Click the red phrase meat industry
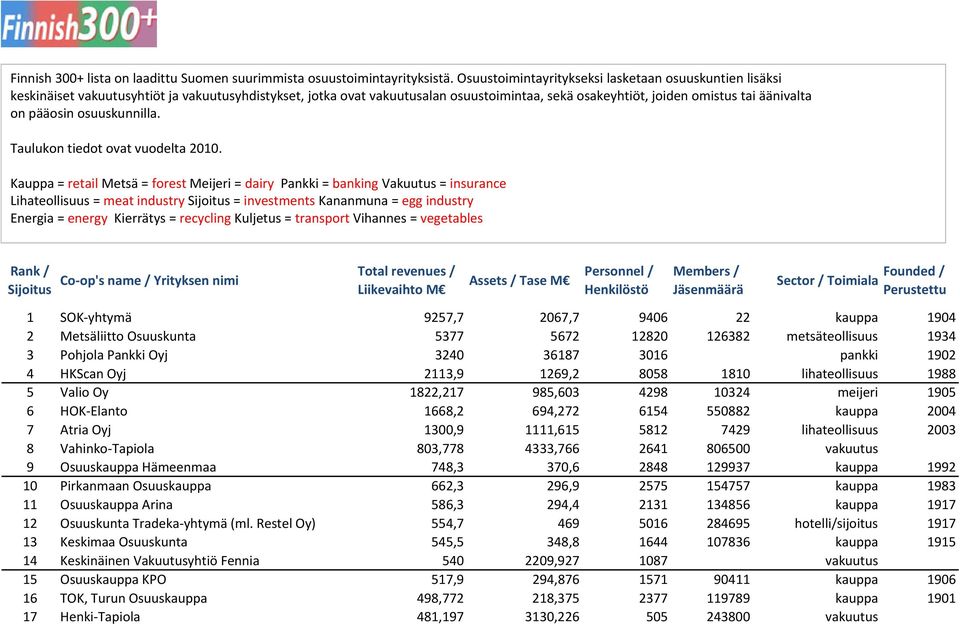This screenshot has width=960, height=624. click(144, 201)
